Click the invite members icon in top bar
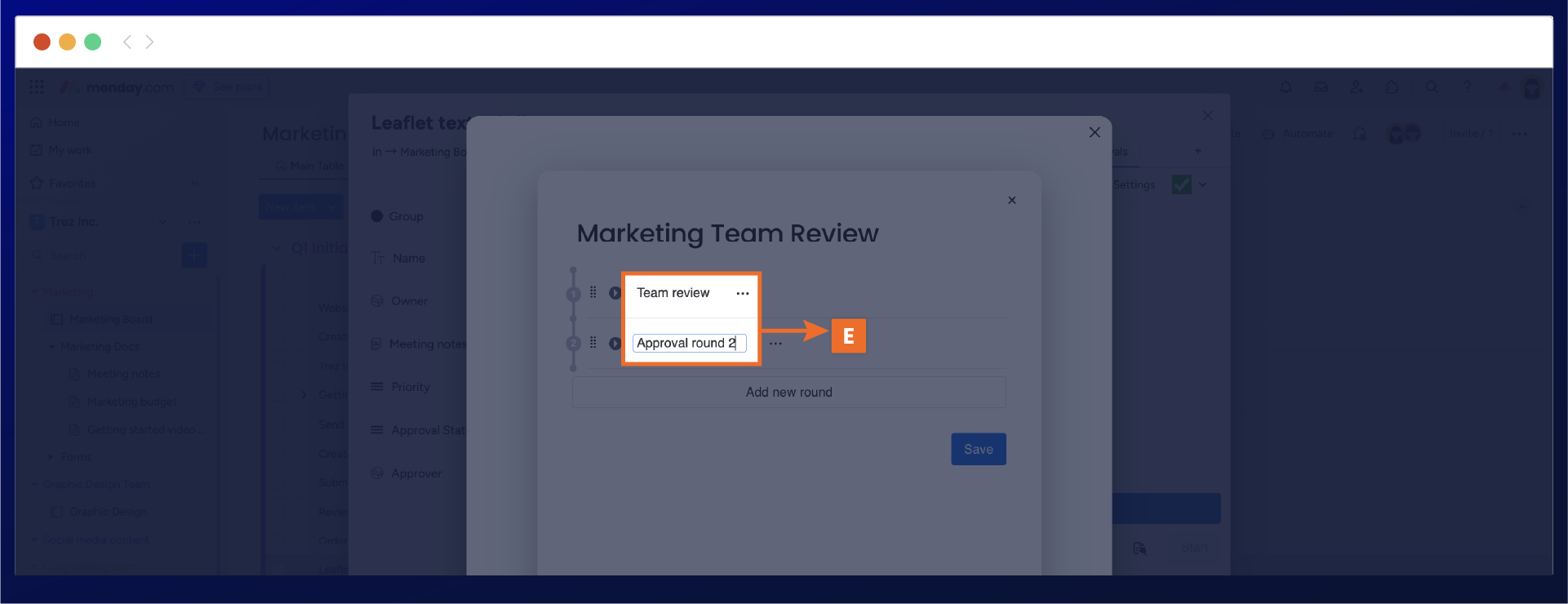 (x=1357, y=87)
